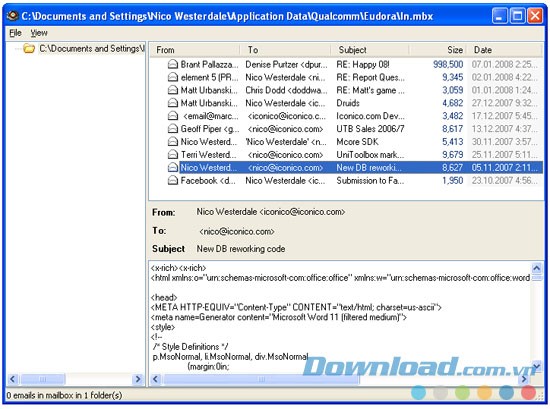Click the size value 1,950
This screenshot has height=409, width=550.
452,181
